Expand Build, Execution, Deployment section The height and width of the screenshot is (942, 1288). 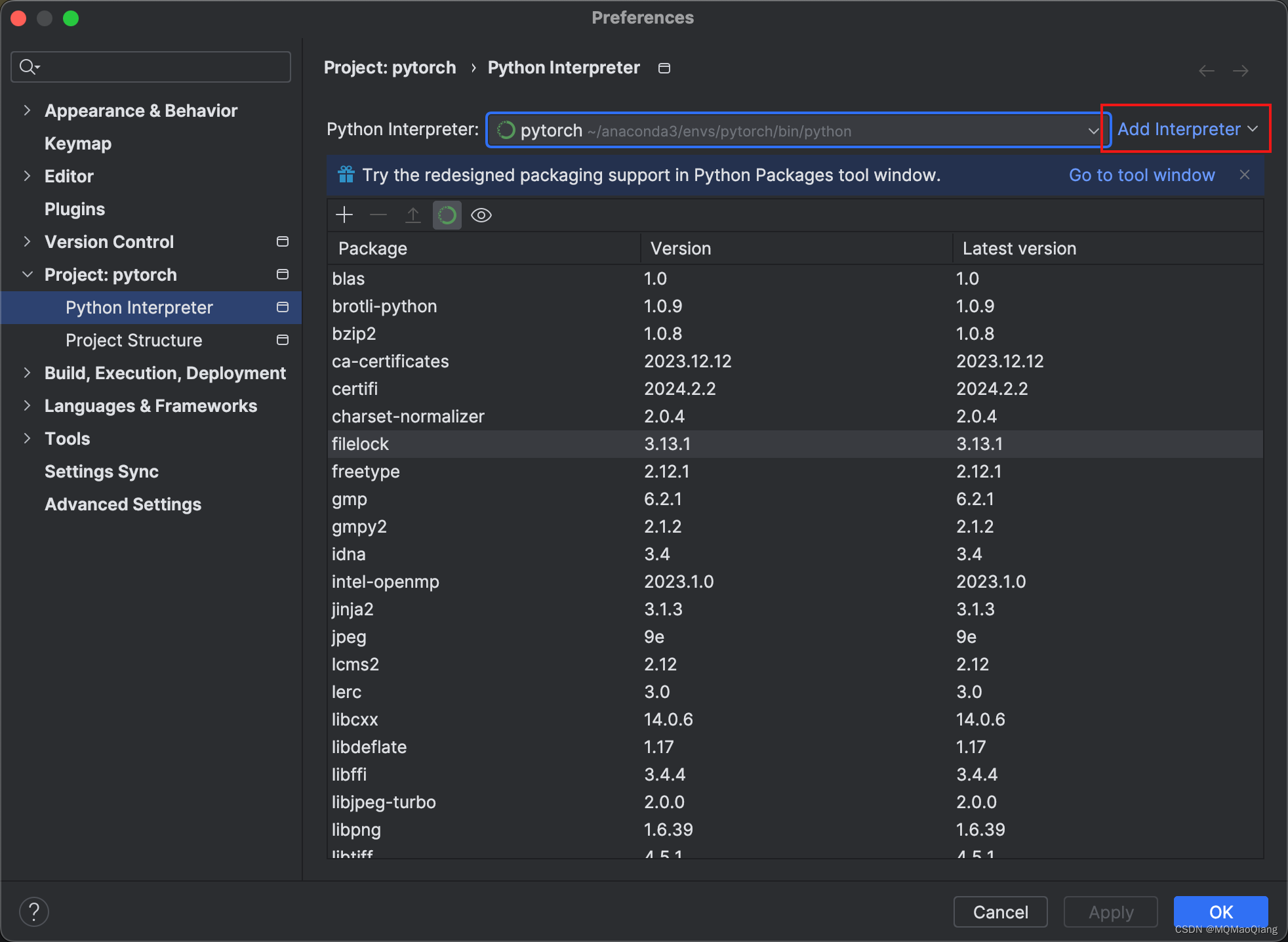(x=27, y=373)
